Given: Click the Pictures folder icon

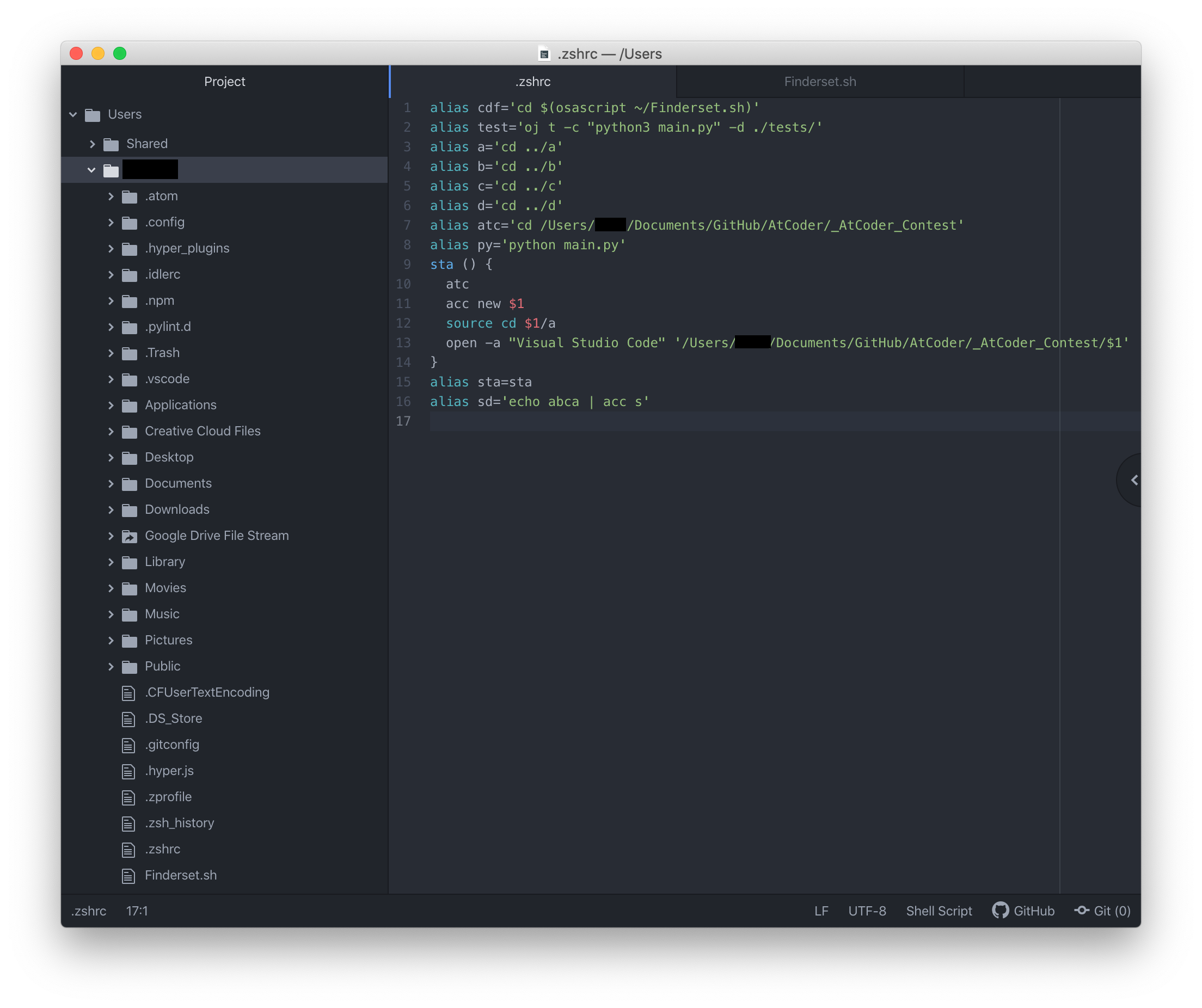Looking at the screenshot, I should click(130, 641).
